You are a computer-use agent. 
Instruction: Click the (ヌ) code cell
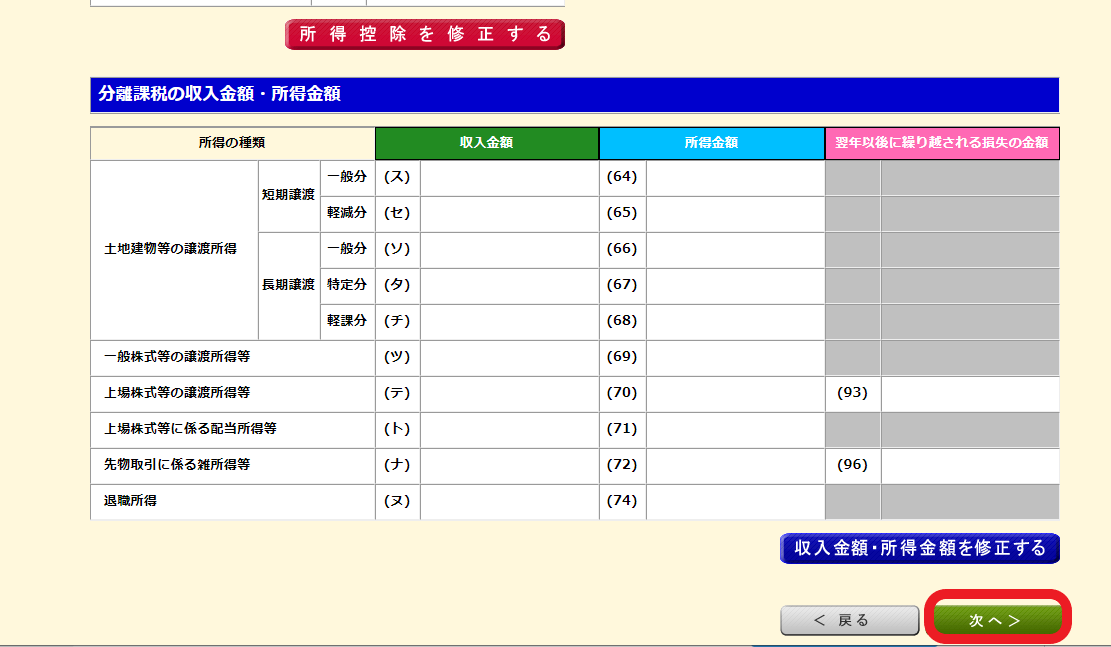pyautogui.click(x=397, y=502)
